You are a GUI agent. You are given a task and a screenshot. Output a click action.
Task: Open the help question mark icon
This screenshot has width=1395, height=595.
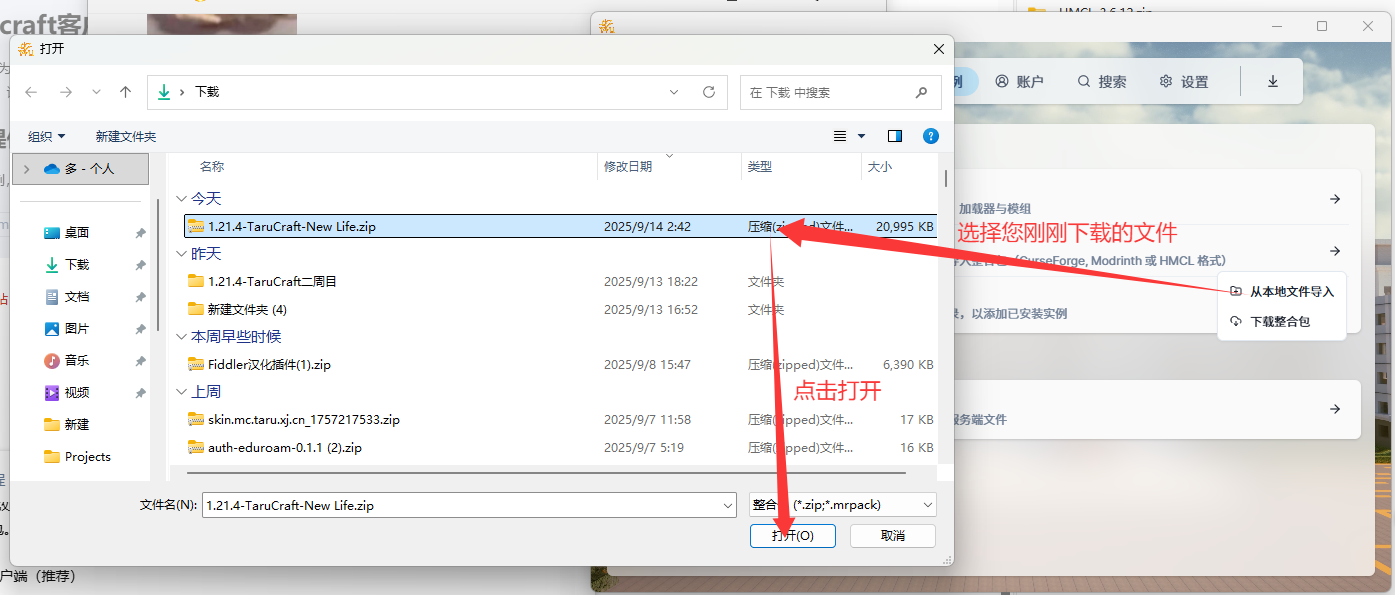point(930,136)
